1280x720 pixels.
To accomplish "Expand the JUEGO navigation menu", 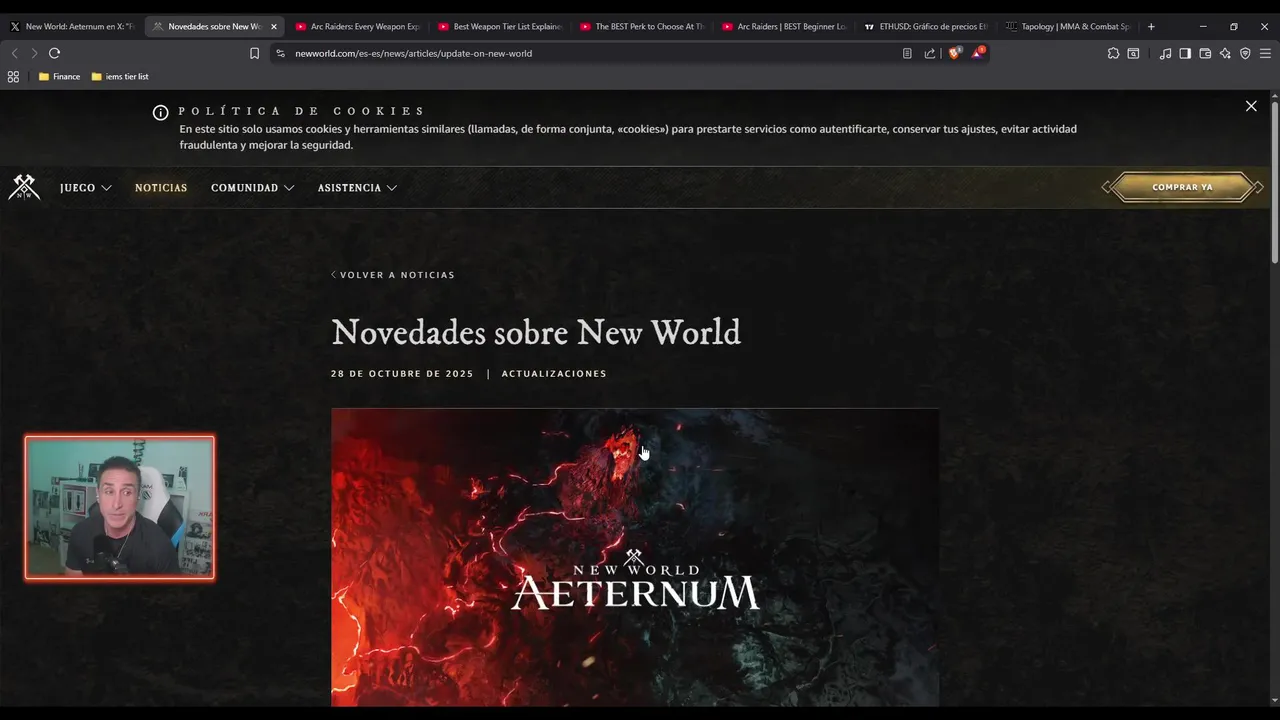I will pos(86,188).
